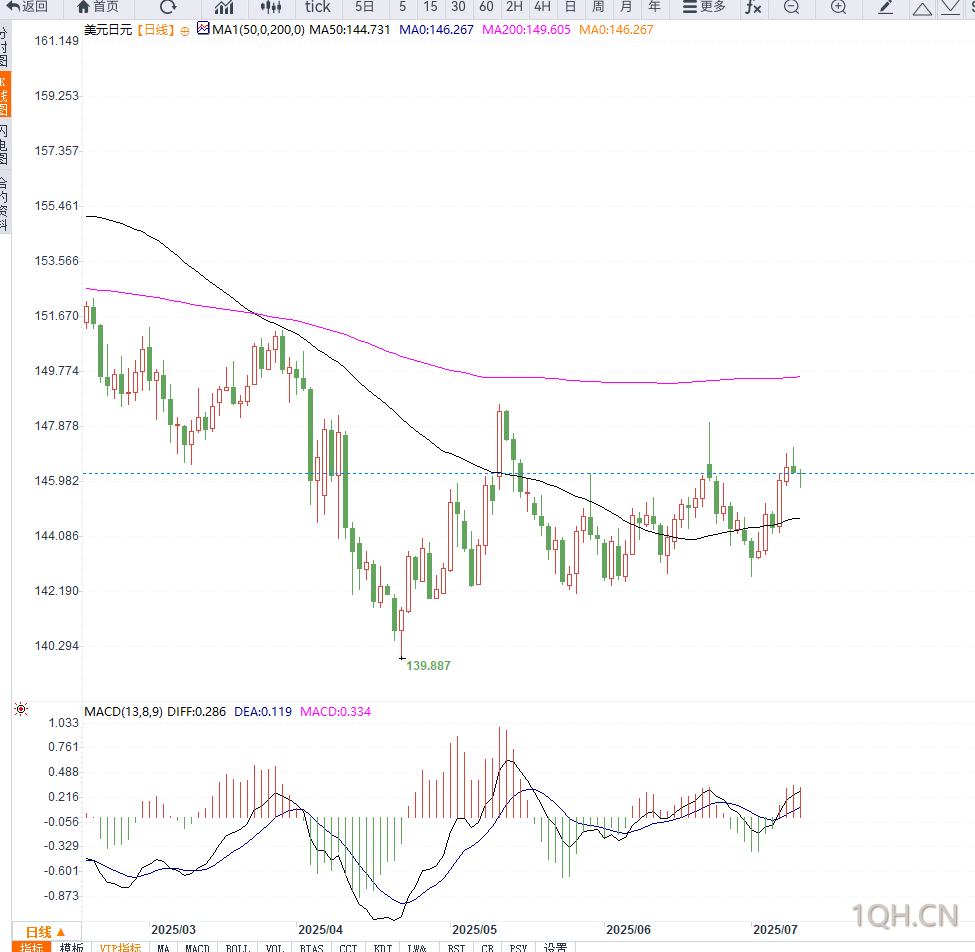
Task: Open the 设置 settings tab
Action: coord(555,947)
